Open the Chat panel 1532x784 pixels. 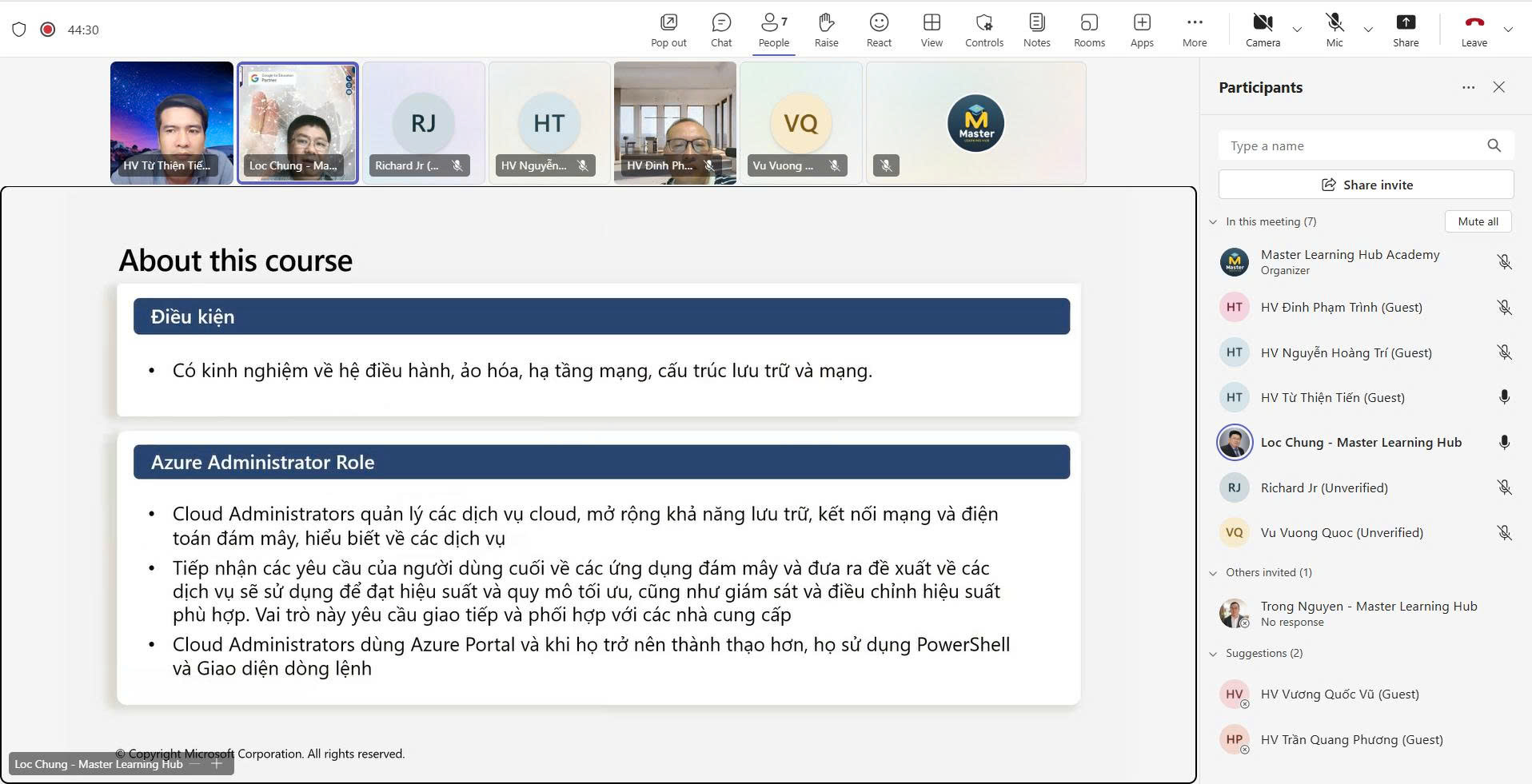tap(720, 30)
